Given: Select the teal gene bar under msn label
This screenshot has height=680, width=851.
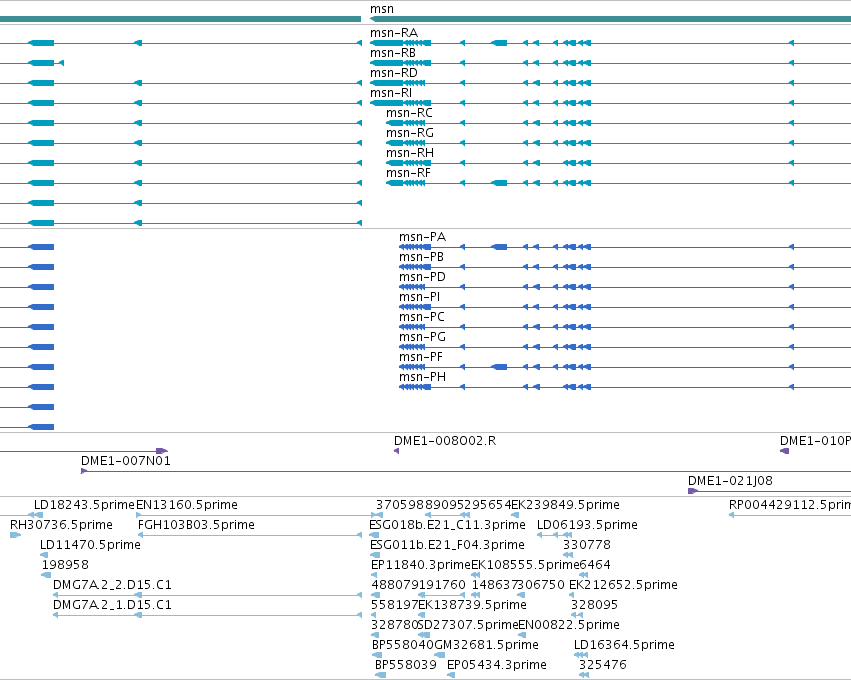Looking at the screenshot, I should coord(610,19).
